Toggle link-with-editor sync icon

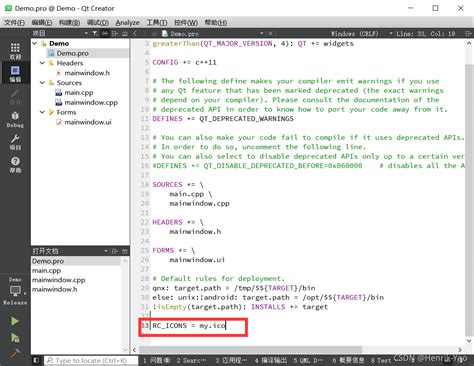coord(105,33)
